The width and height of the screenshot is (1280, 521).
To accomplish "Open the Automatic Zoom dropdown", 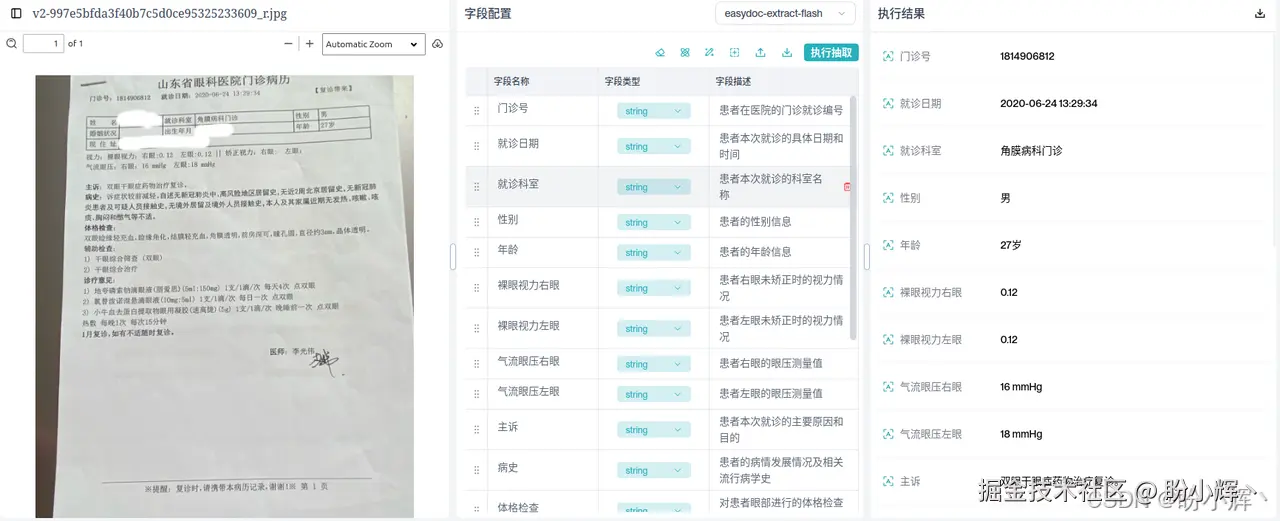I will (x=374, y=44).
